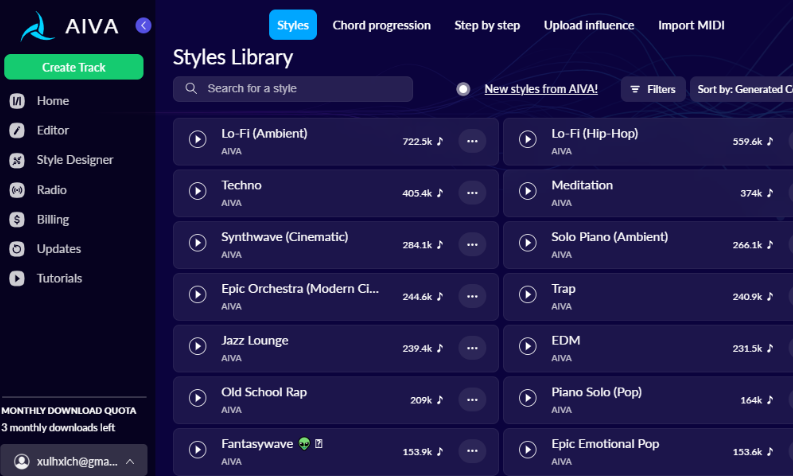Click the search magnifier icon
This screenshot has width=793, height=476.
pyautogui.click(x=191, y=89)
